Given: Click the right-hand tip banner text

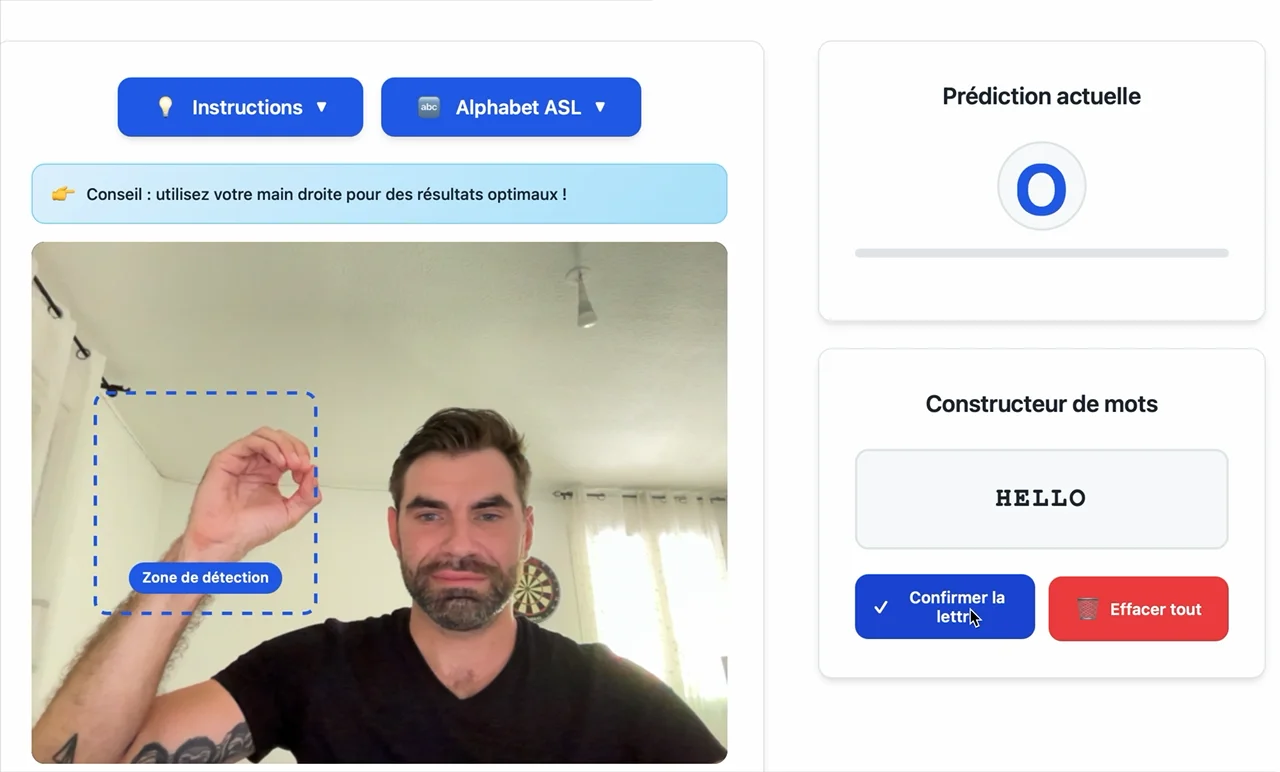Looking at the screenshot, I should click(326, 194).
